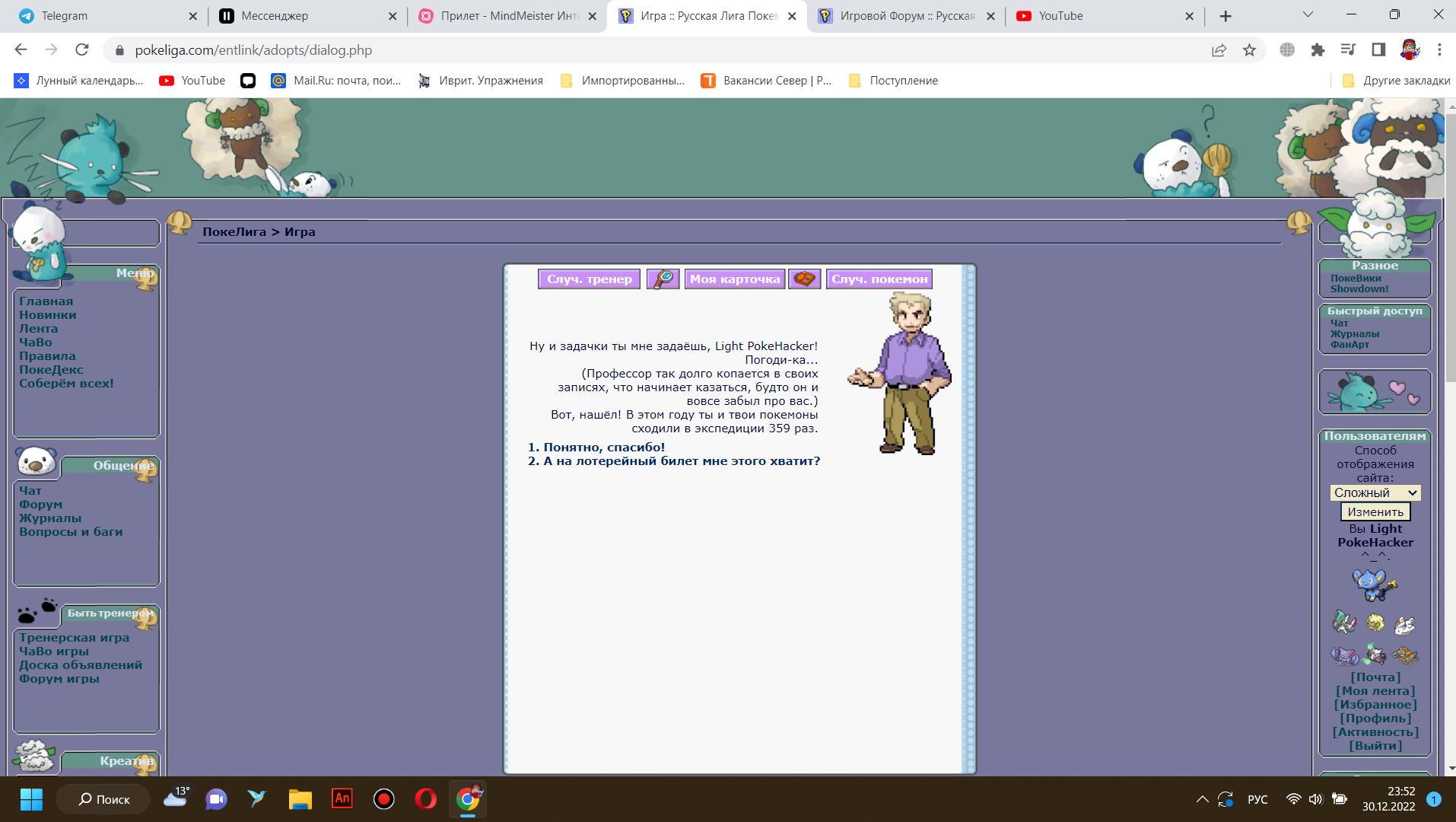The width and height of the screenshot is (1456, 822).
Task: Go back with the browser back arrow
Action: click(x=21, y=50)
